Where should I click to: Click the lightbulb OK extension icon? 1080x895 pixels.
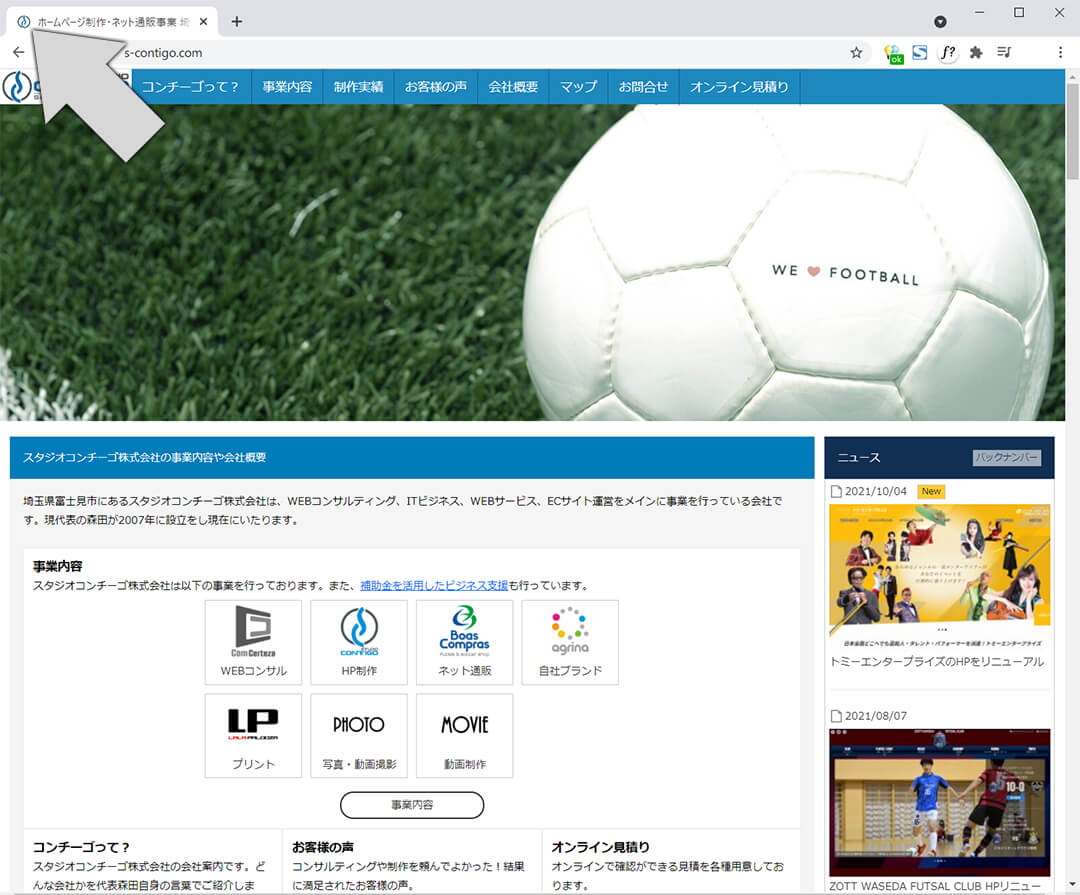tap(893, 54)
